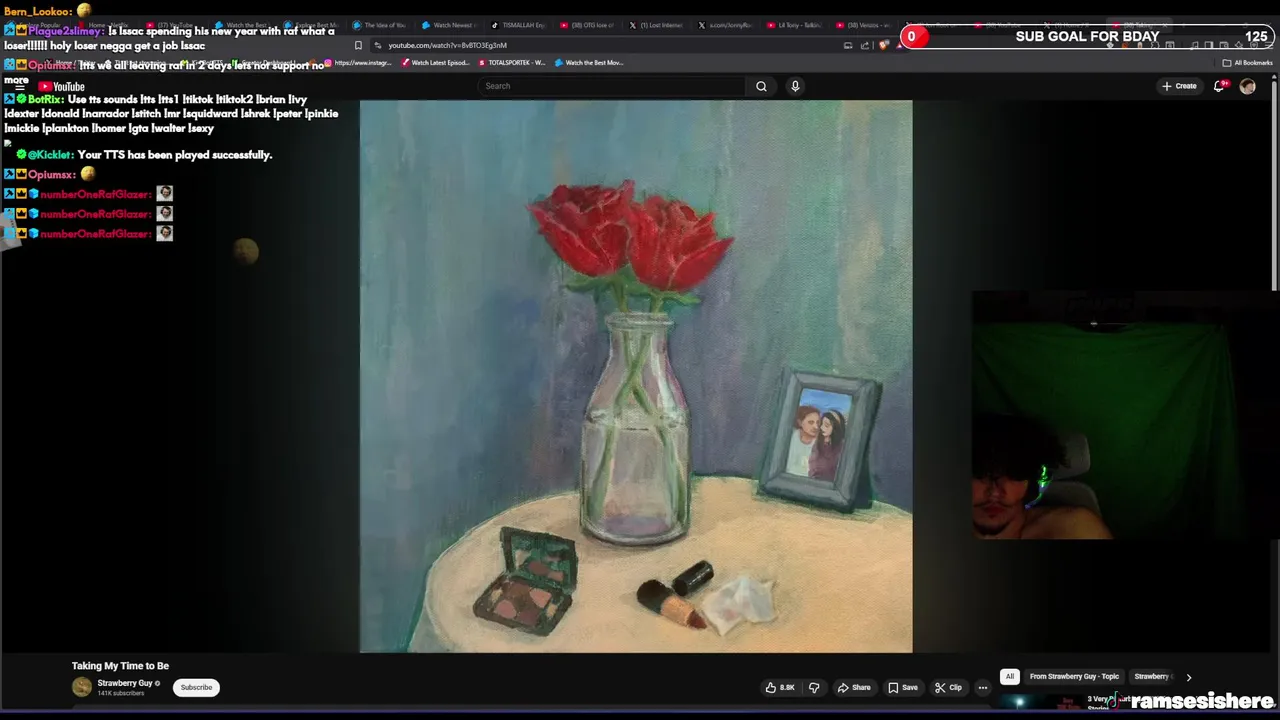This screenshot has width=1280, height=720.
Task: Click the rose painting video area
Action: pos(636,376)
